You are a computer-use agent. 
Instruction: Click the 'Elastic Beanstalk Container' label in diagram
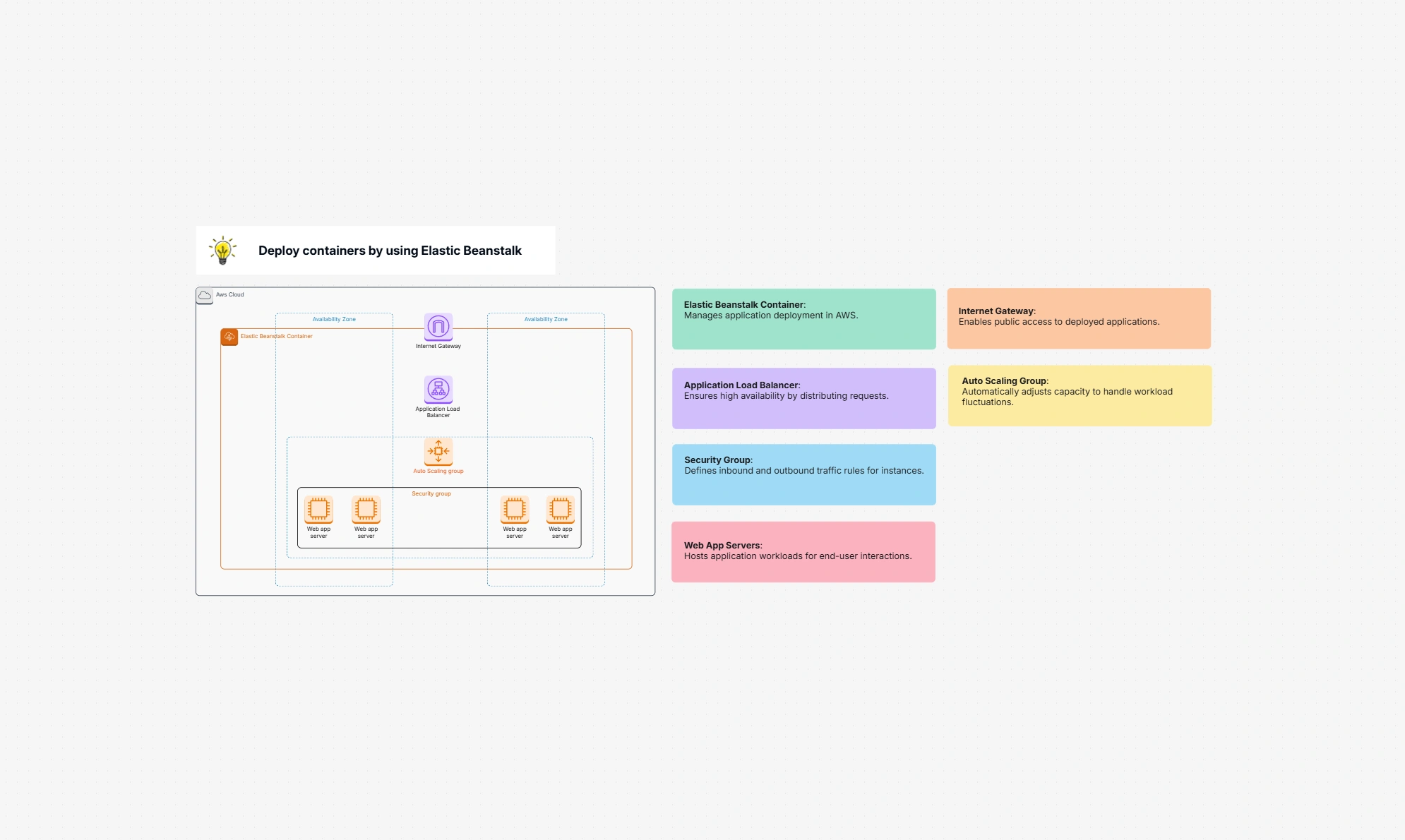277,336
